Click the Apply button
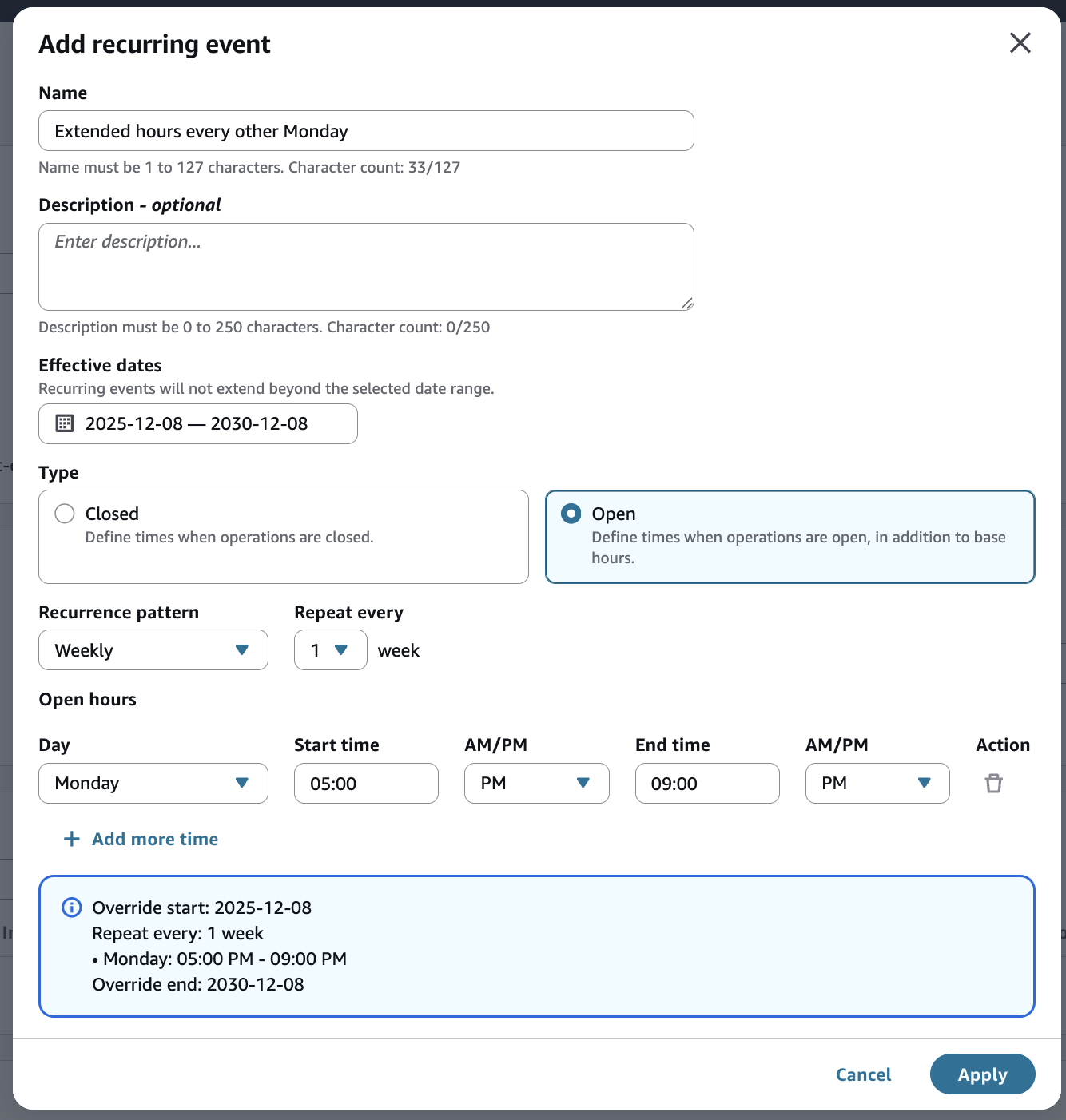Screen dimensions: 1066x1120 (x=982, y=1074)
